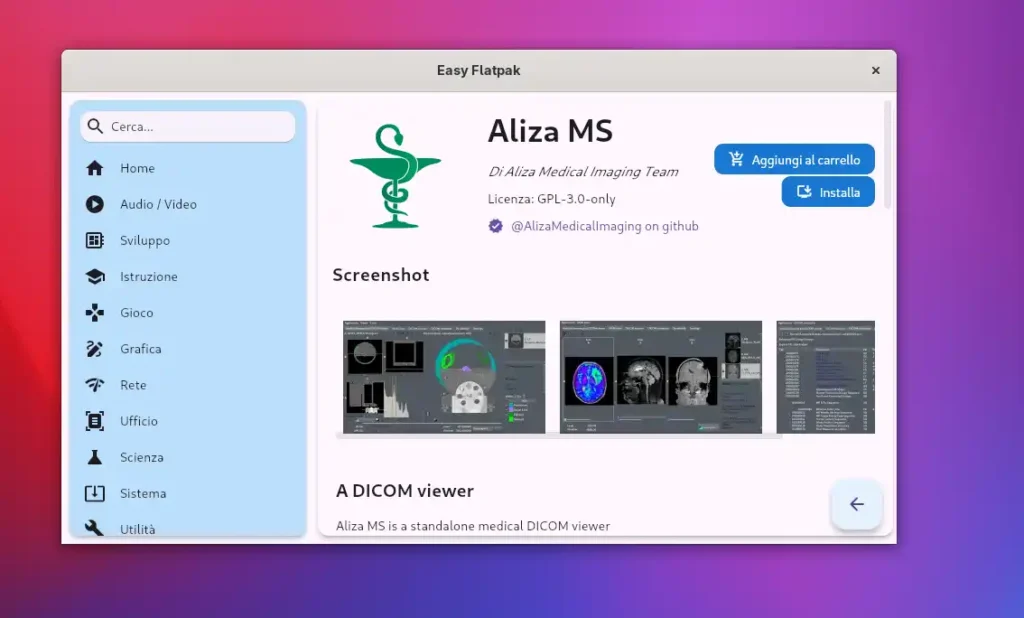The height and width of the screenshot is (618, 1024).
Task: Click the back arrow floating button
Action: click(856, 505)
